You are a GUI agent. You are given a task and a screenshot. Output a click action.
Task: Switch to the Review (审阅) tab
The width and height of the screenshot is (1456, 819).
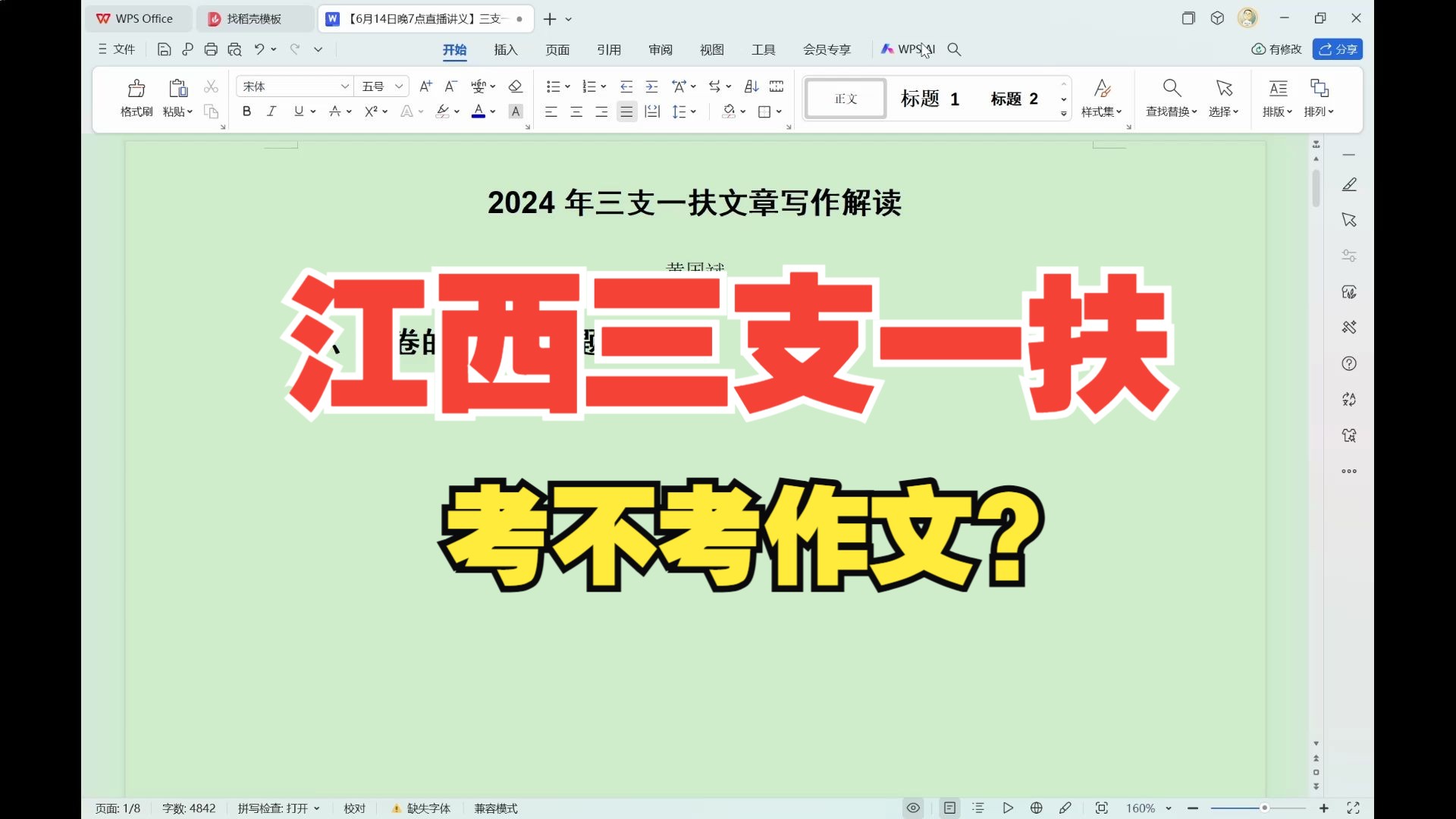point(661,49)
